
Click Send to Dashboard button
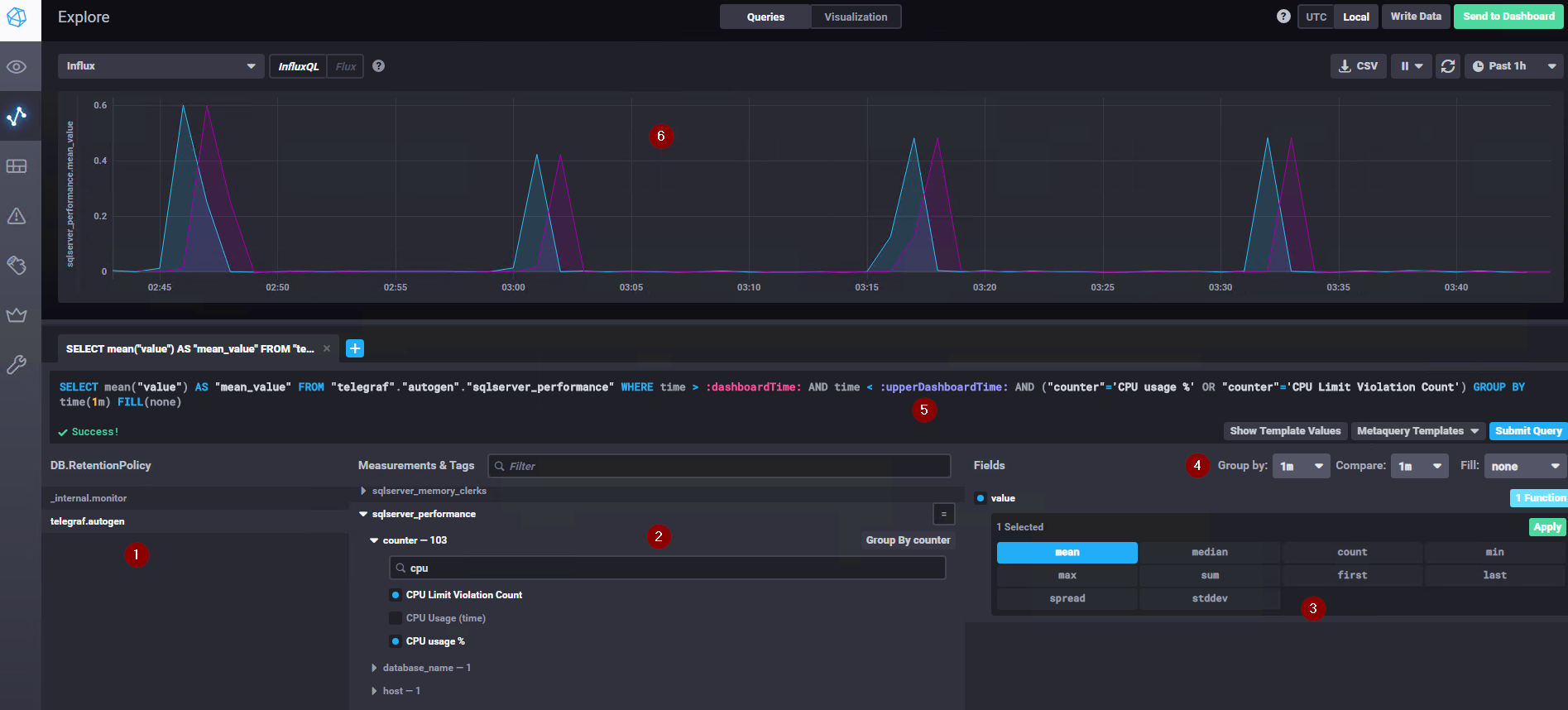(1508, 17)
